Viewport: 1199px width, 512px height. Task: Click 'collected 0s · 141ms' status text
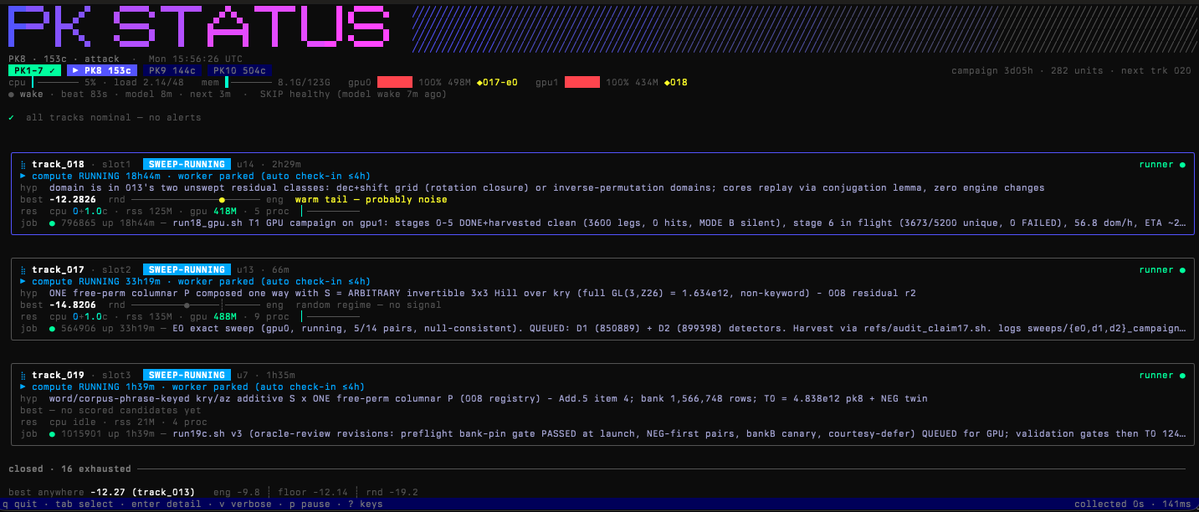coord(1131,504)
